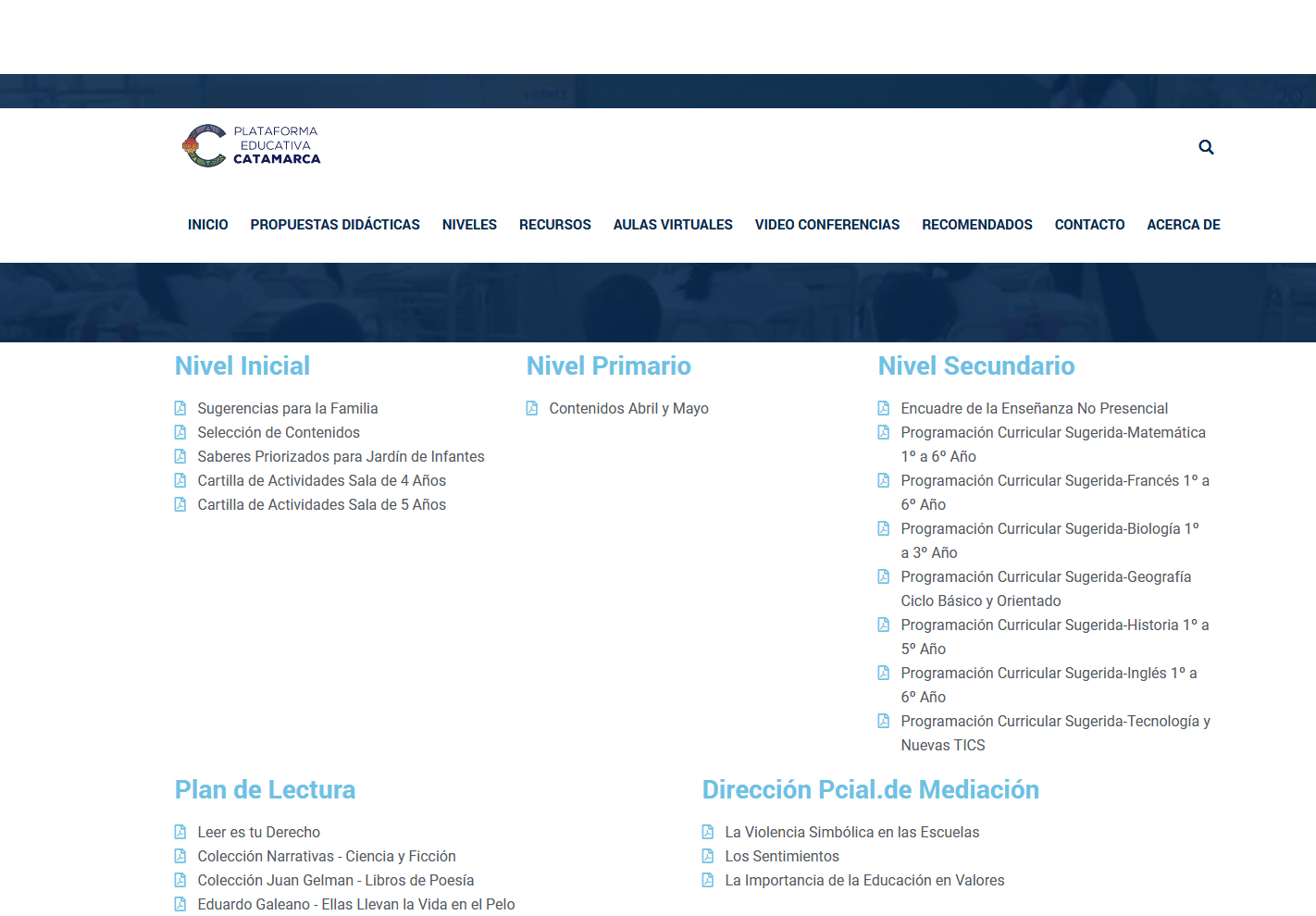1316x916 pixels.
Task: Navigate to Video Conferencias
Action: tap(826, 225)
